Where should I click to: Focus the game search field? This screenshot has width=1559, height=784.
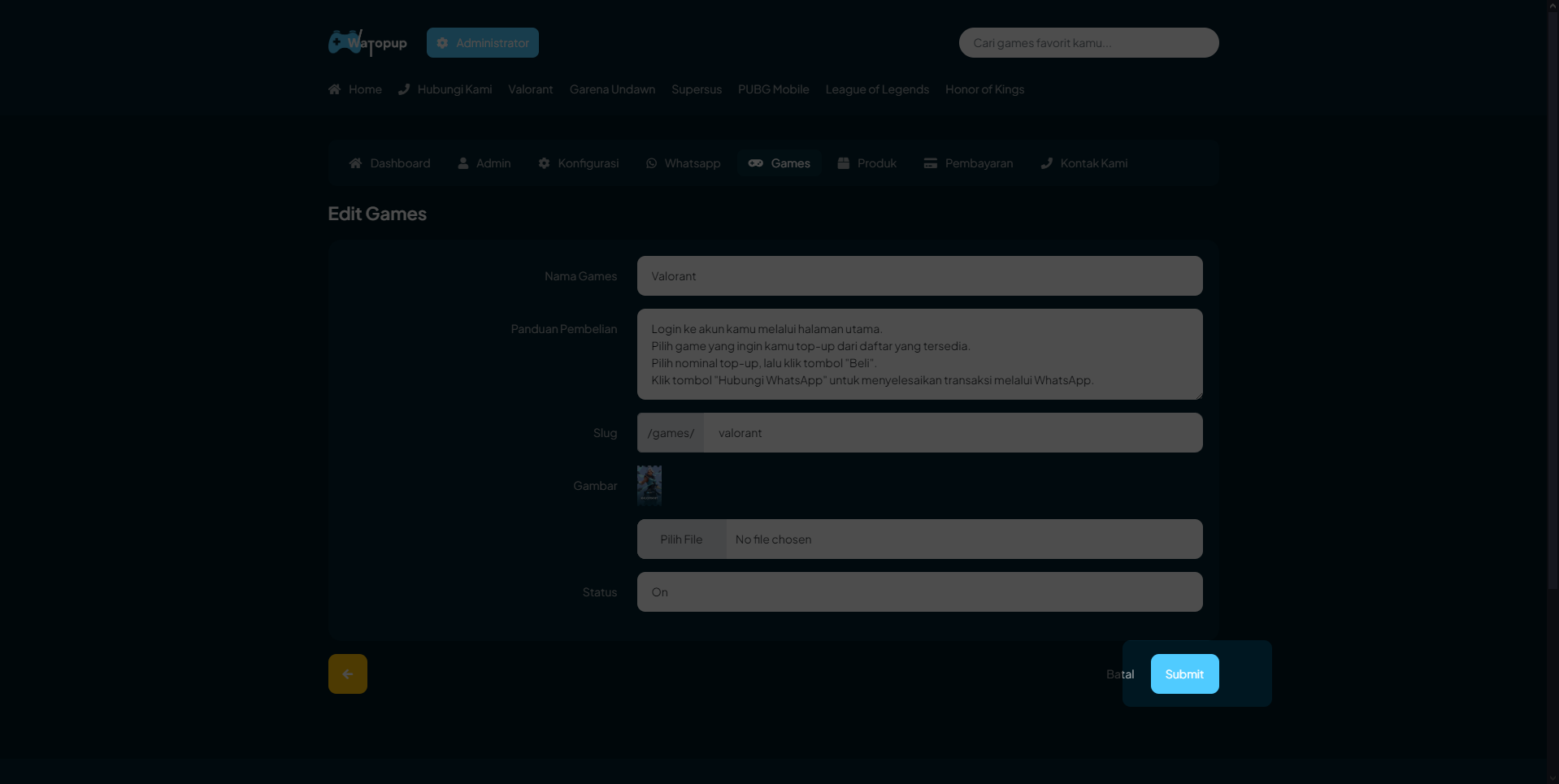(1088, 43)
